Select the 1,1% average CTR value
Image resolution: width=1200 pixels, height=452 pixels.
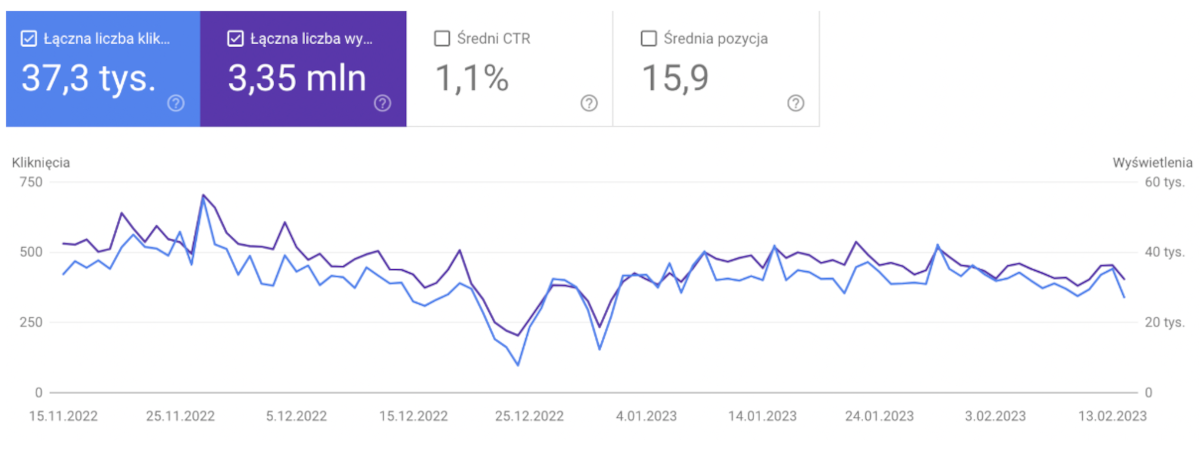(472, 78)
